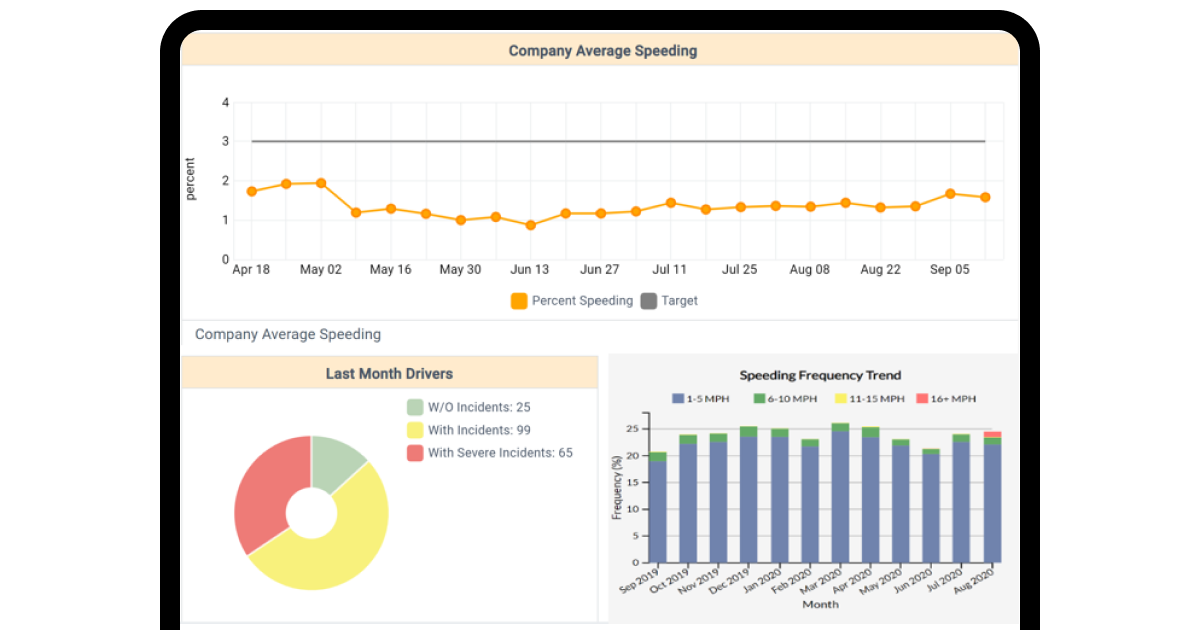
Task: Click the W/O Incidents: 25 label
Action: point(479,407)
